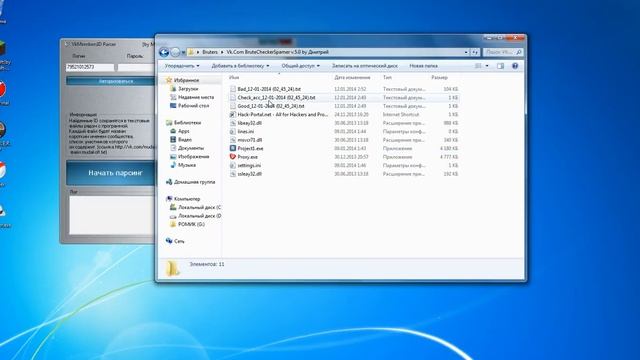Click the Explorer search box
The width and height of the screenshot is (640, 360).
(502, 52)
